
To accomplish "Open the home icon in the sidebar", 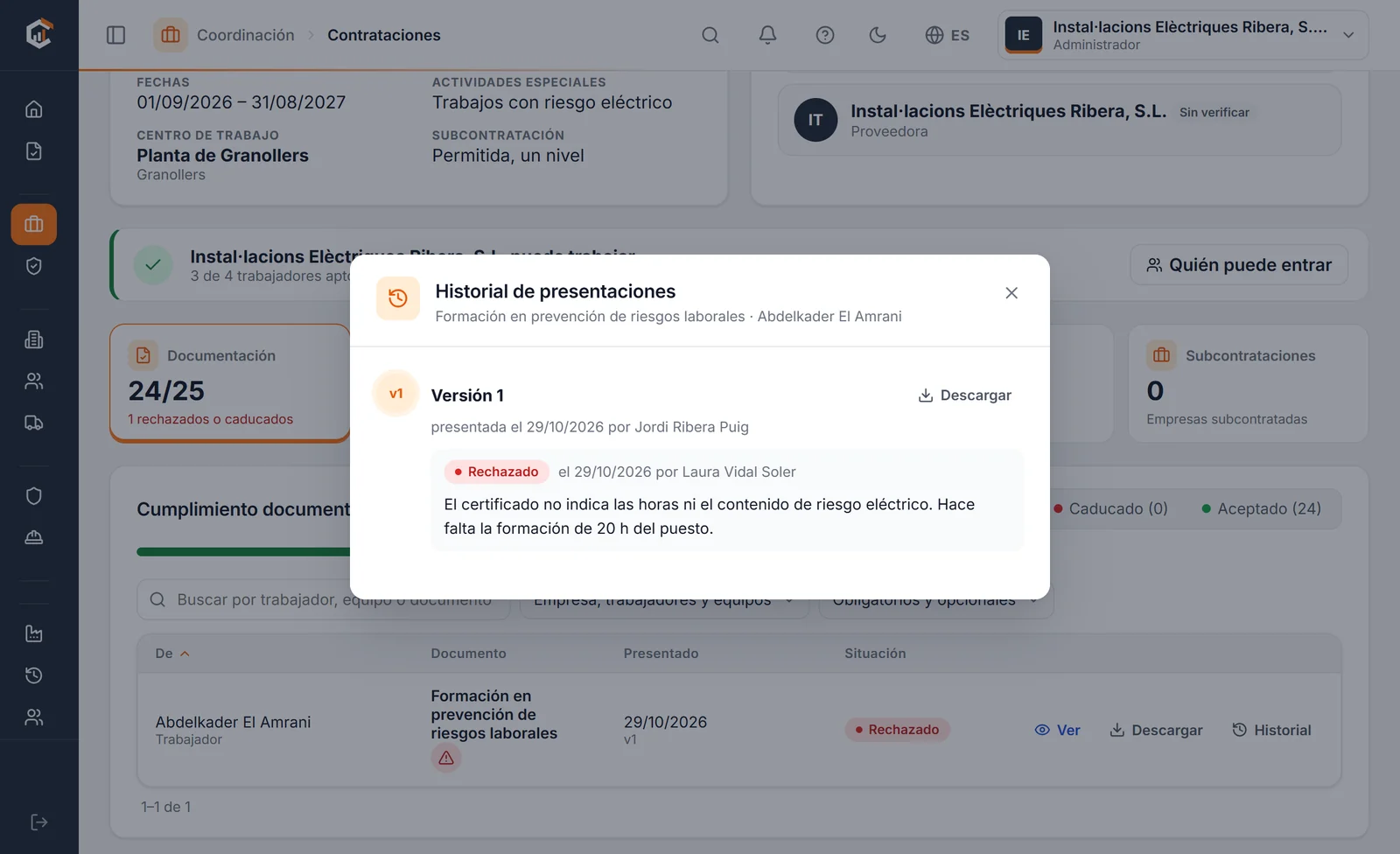I will [34, 109].
